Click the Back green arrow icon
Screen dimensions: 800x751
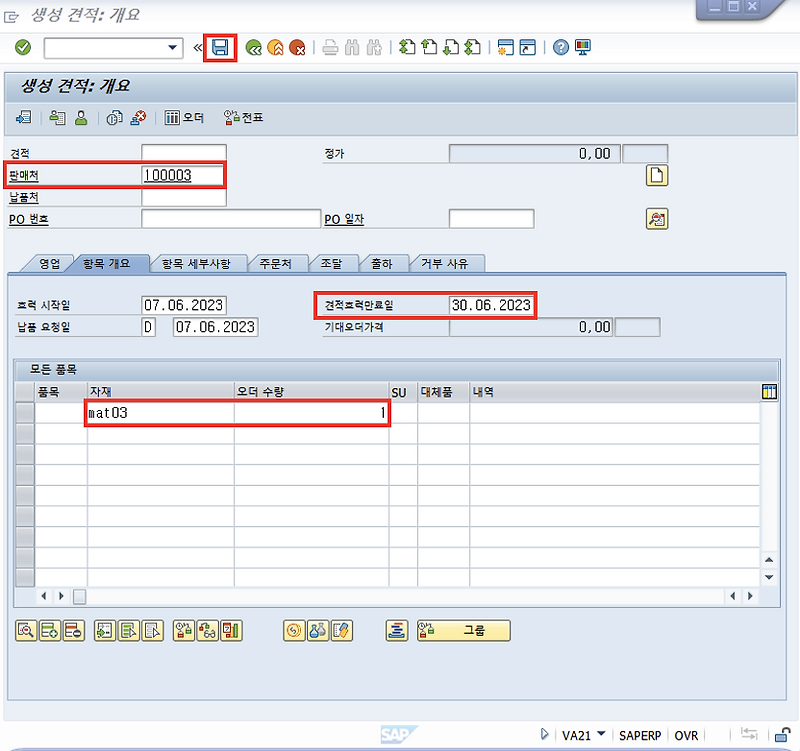(x=256, y=47)
